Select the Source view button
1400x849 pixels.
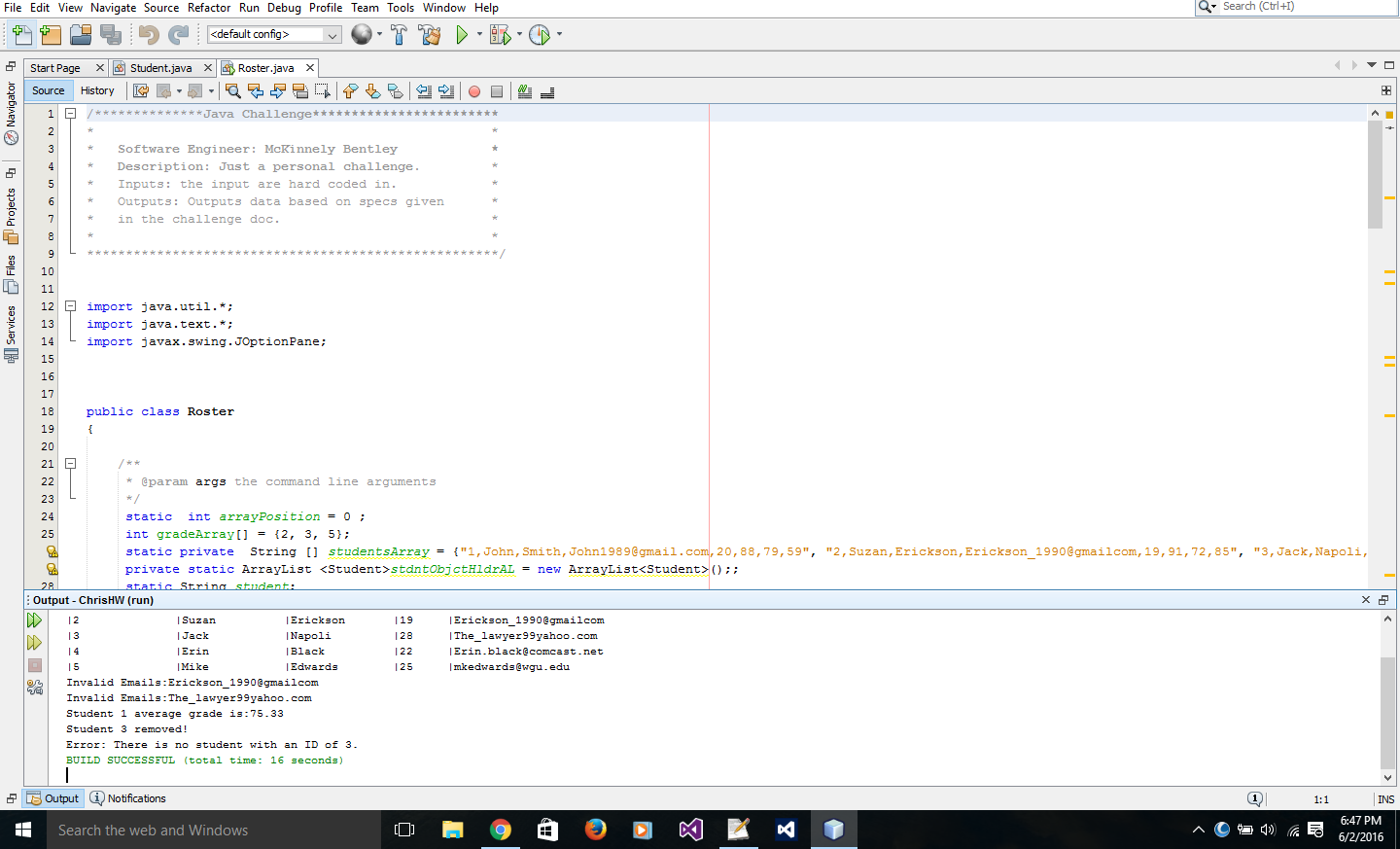[x=49, y=90]
